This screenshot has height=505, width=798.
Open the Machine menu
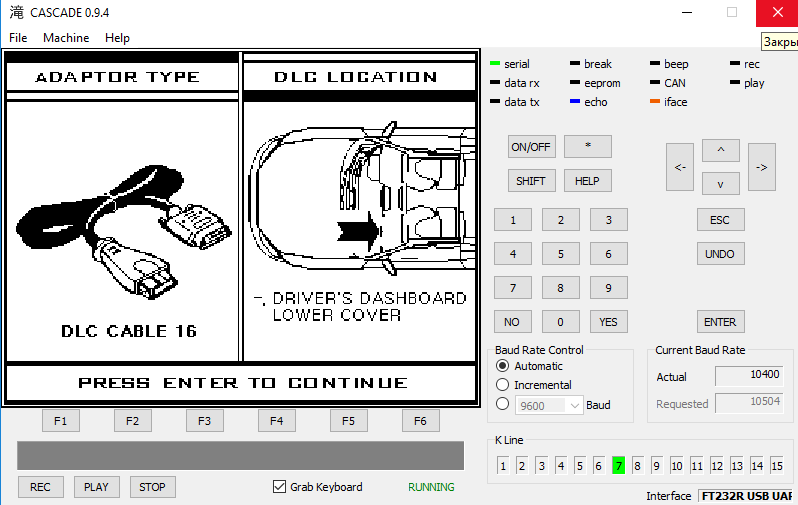pos(66,38)
